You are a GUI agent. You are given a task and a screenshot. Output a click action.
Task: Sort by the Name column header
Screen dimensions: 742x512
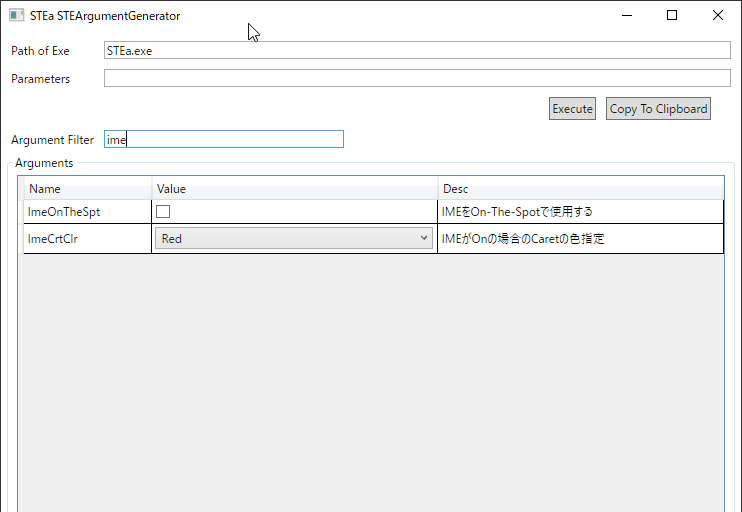pos(88,188)
